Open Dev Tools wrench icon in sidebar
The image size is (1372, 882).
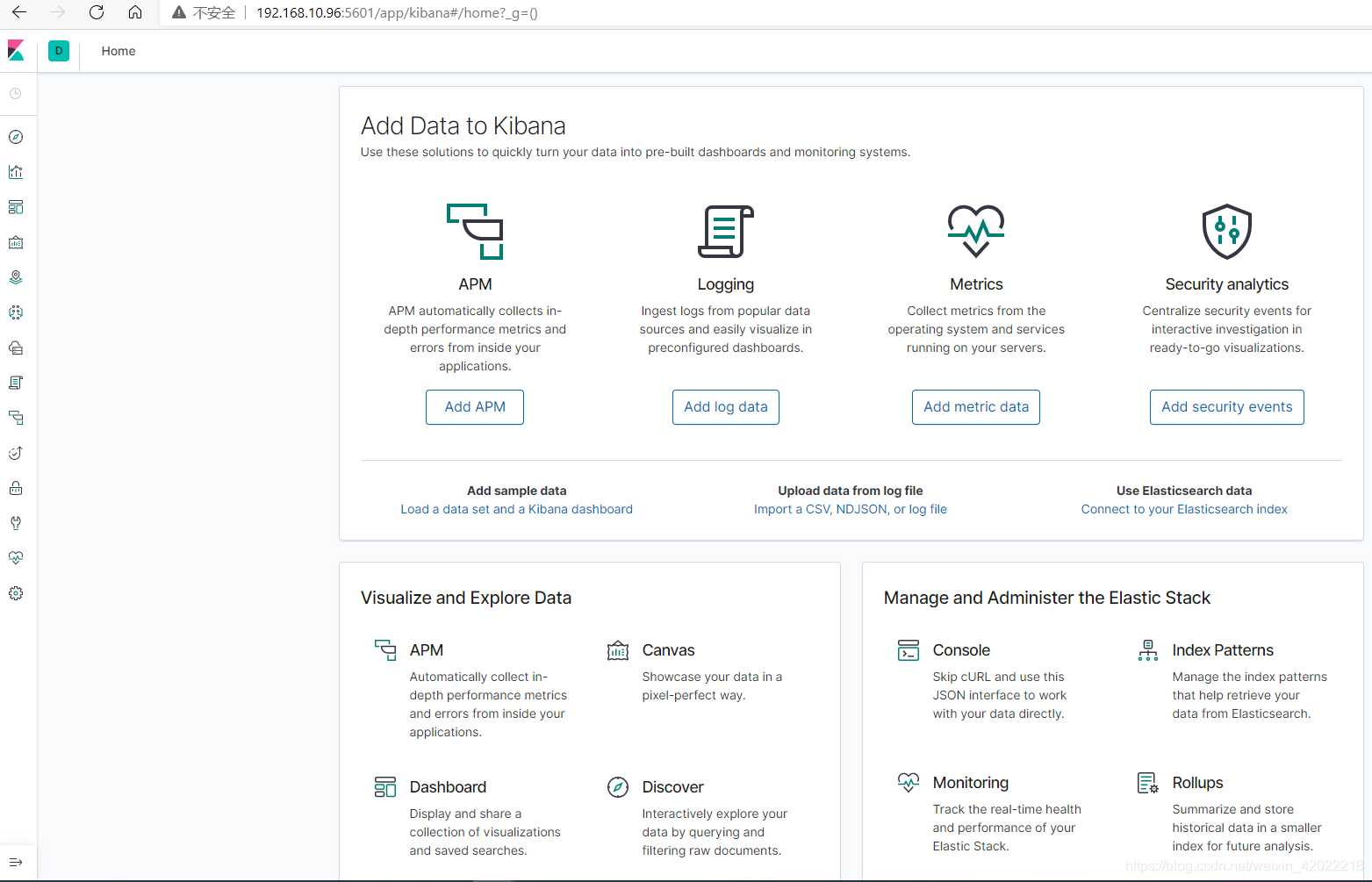16,523
